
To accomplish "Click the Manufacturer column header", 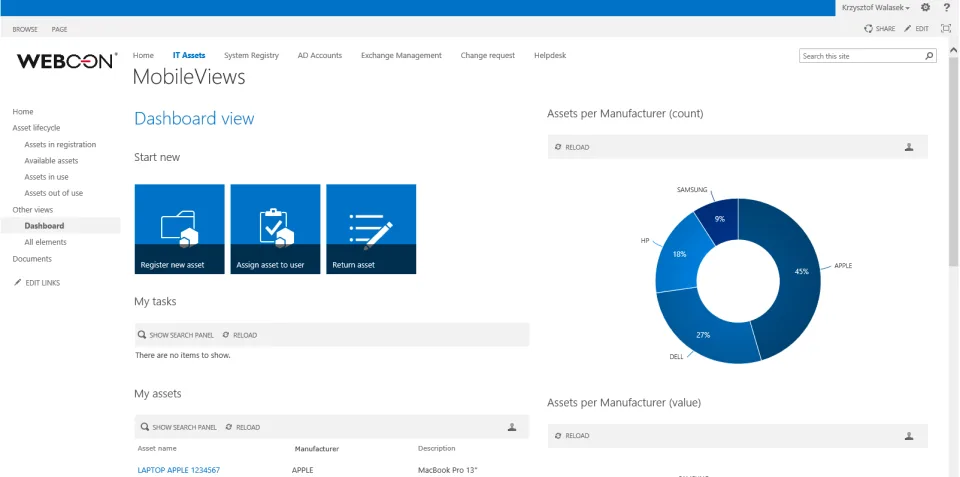I will (x=317, y=449).
